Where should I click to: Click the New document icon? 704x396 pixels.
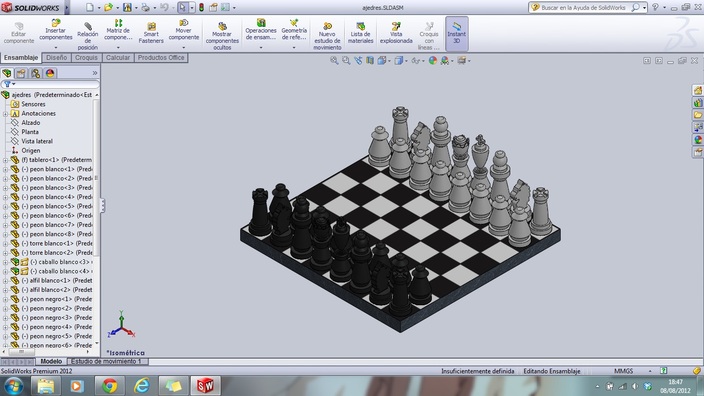click(90, 7)
